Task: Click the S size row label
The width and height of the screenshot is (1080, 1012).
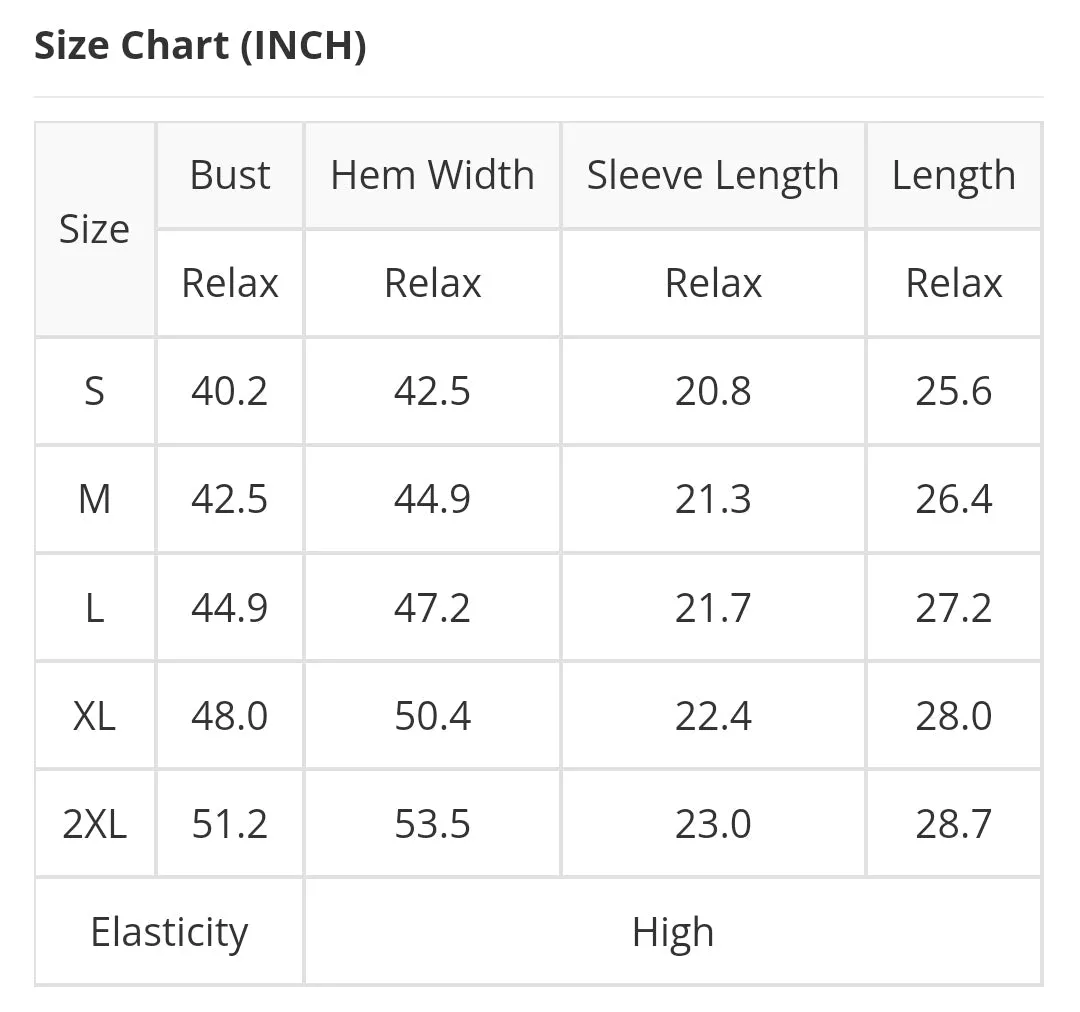Action: [x=94, y=391]
